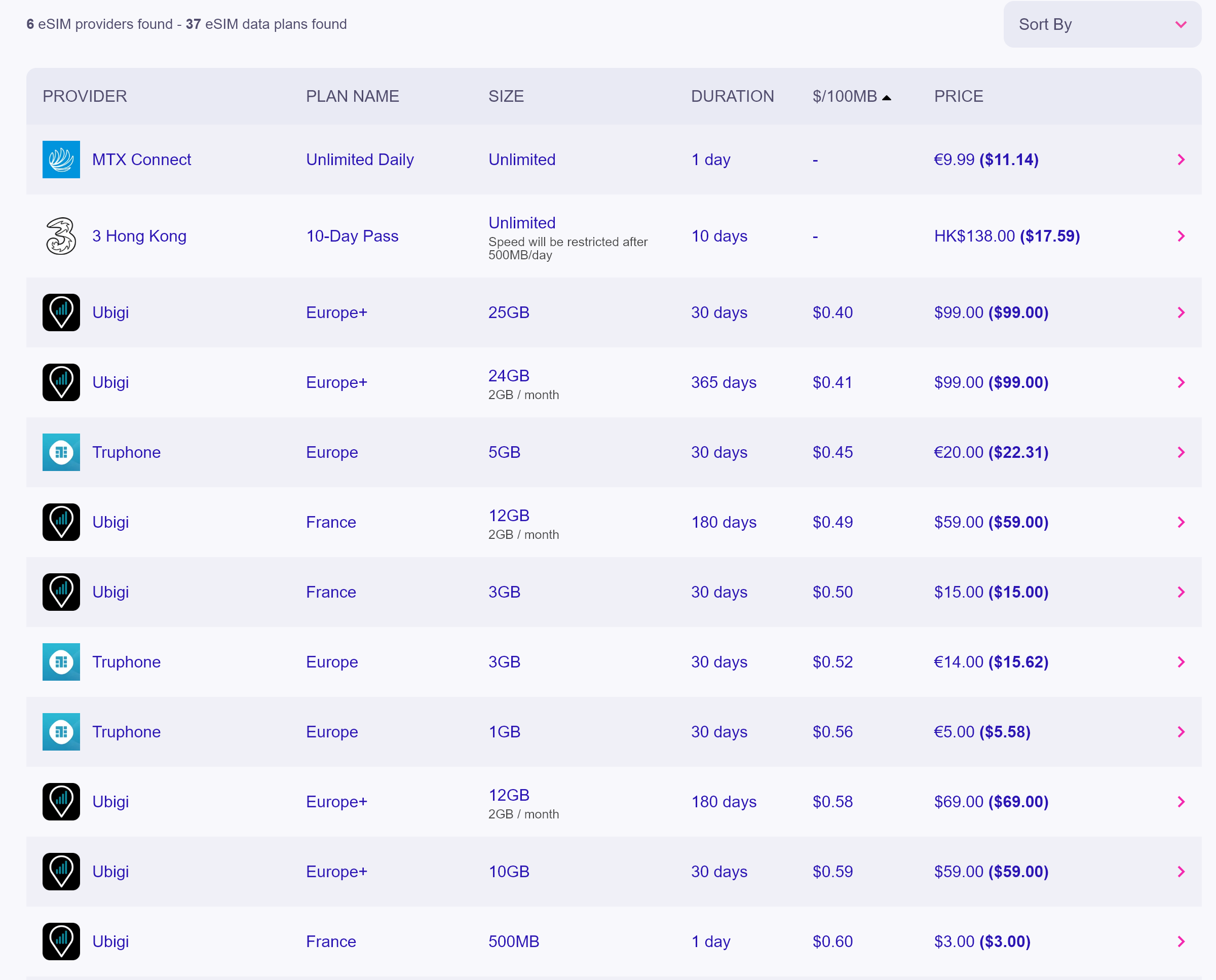Open the Sort By dropdown
Viewport: 1216px width, 980px height.
1101,24
